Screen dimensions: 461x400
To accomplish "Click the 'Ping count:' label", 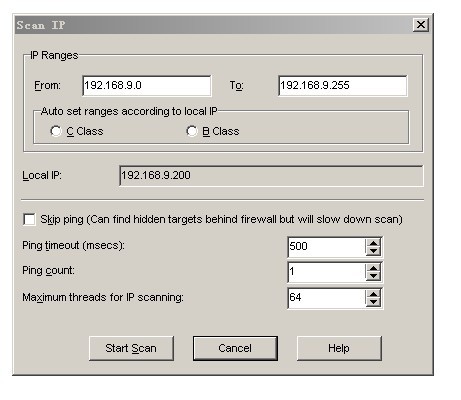I will 48,270.
